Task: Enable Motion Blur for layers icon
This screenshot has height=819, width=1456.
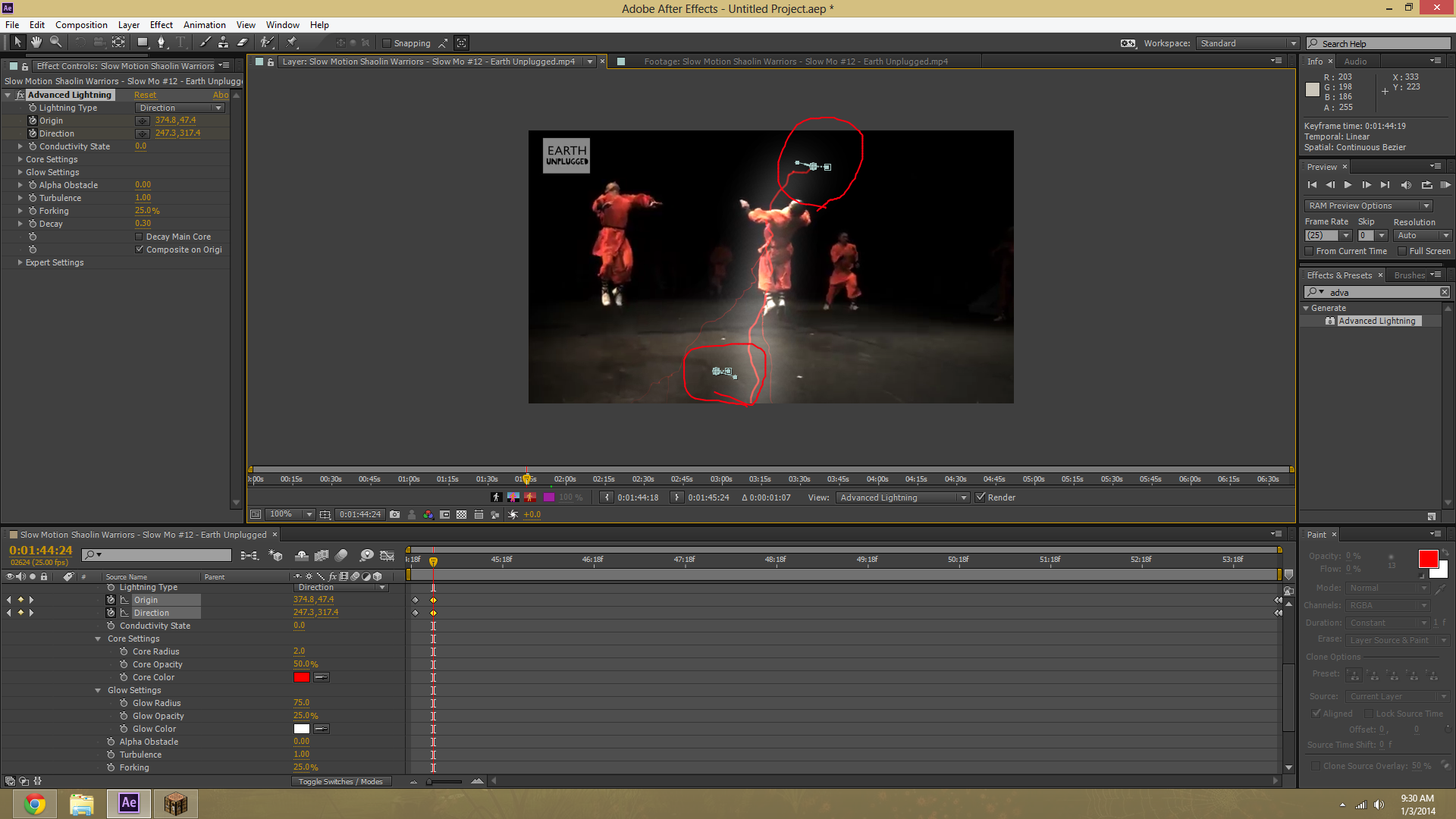Action: point(341,556)
